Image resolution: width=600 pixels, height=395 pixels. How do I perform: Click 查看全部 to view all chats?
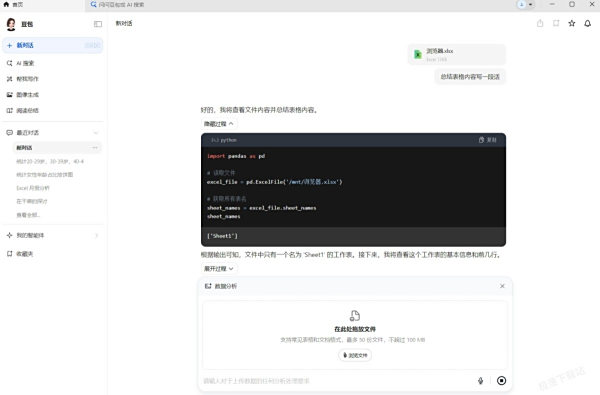click(28, 215)
